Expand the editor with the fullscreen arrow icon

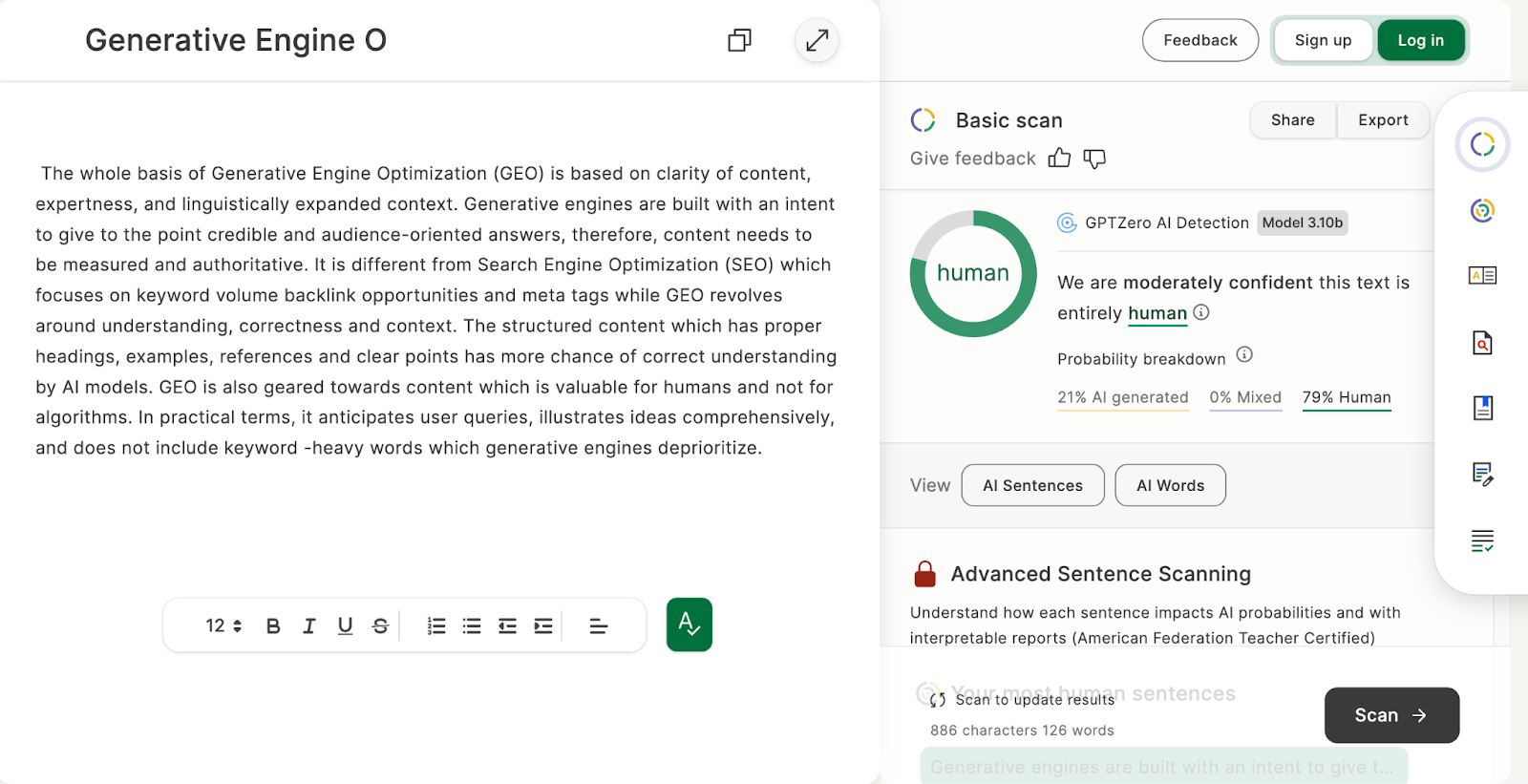(817, 40)
